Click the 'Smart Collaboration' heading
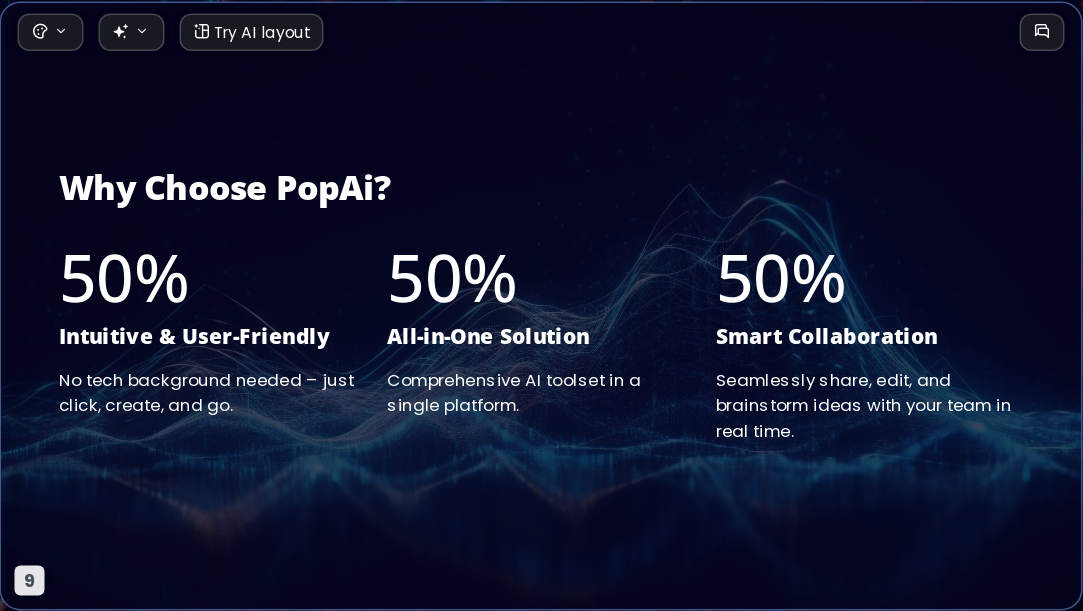The height and width of the screenshot is (611, 1083). click(x=827, y=337)
